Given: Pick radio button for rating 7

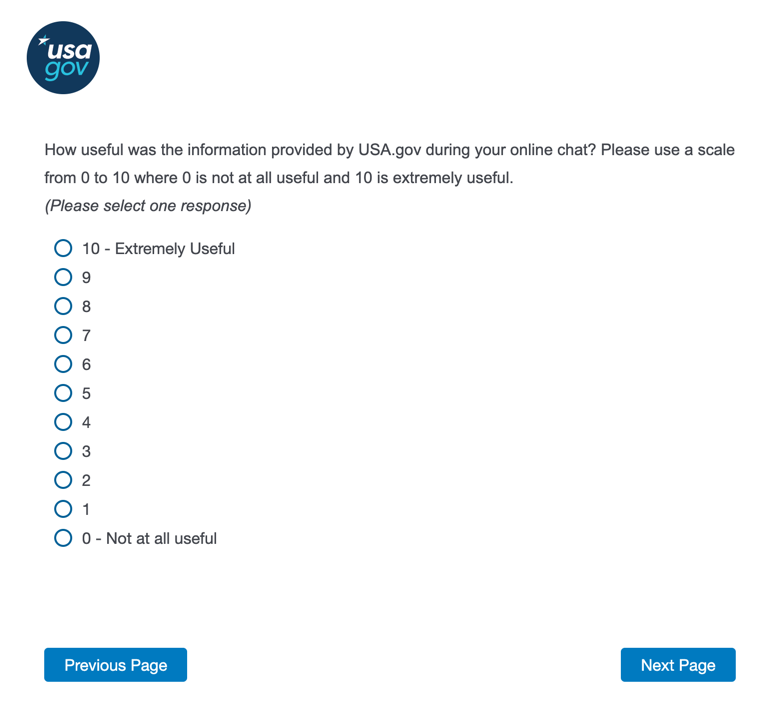Looking at the screenshot, I should tap(63, 335).
